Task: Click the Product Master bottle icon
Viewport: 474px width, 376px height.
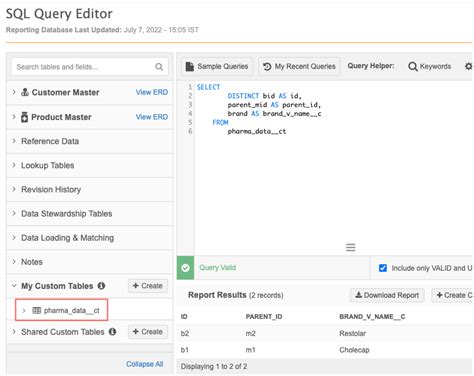Action: 24,117
